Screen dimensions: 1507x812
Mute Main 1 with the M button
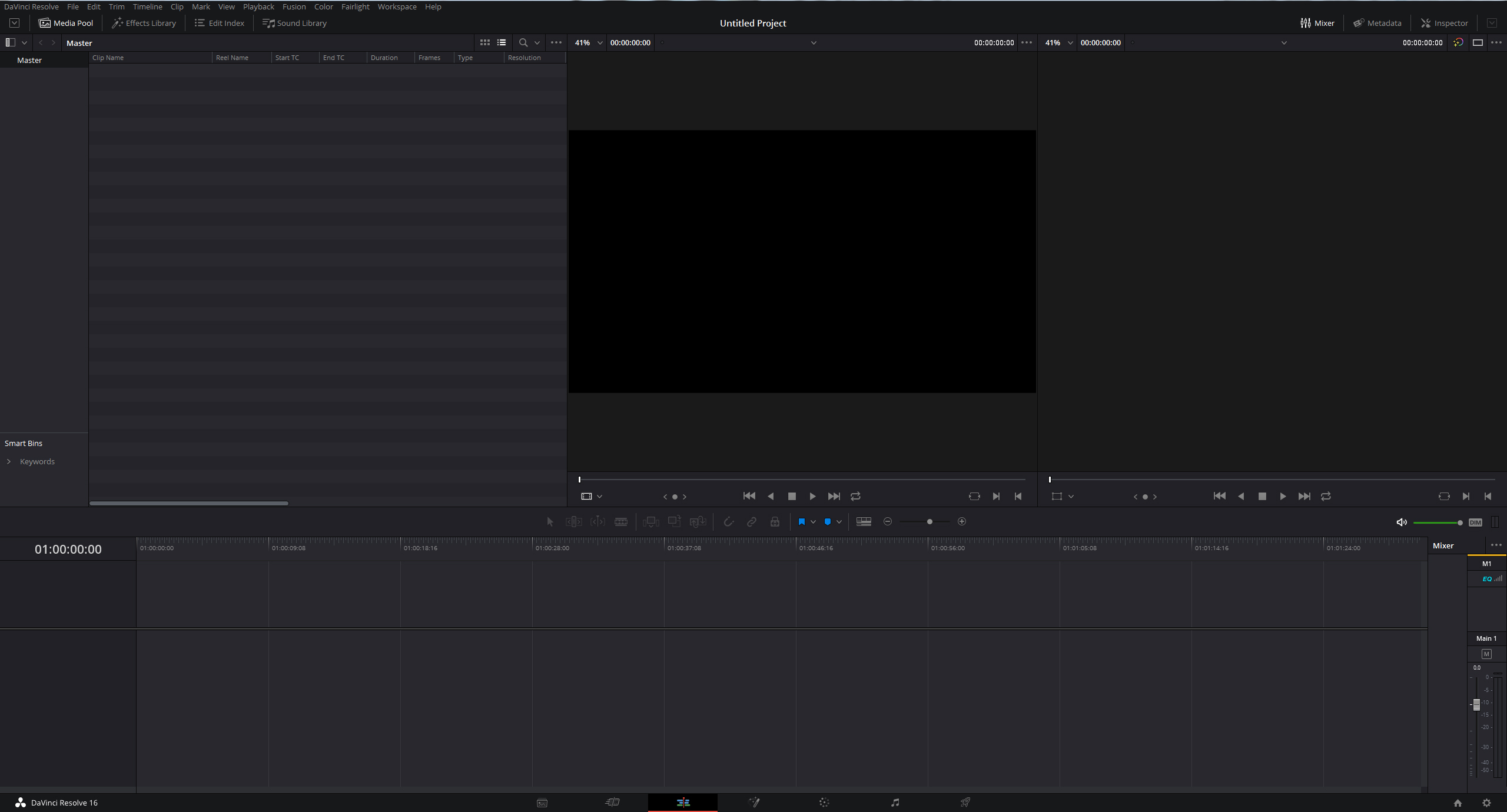(1486, 654)
